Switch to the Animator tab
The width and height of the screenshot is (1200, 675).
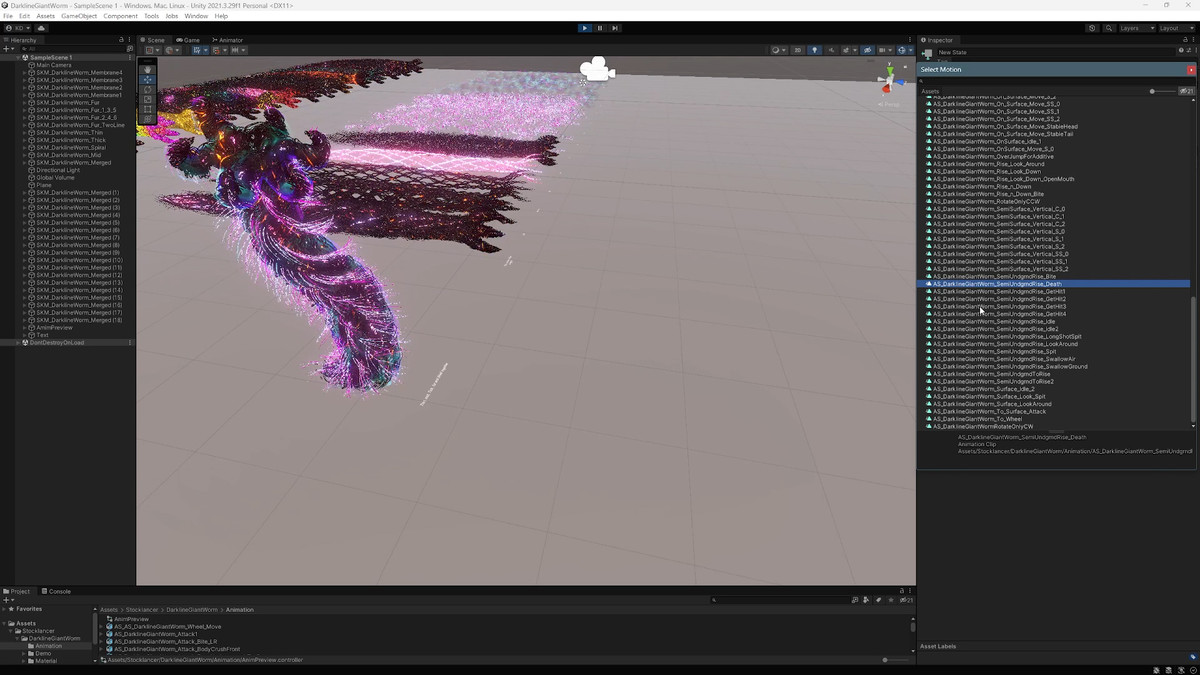click(227, 40)
